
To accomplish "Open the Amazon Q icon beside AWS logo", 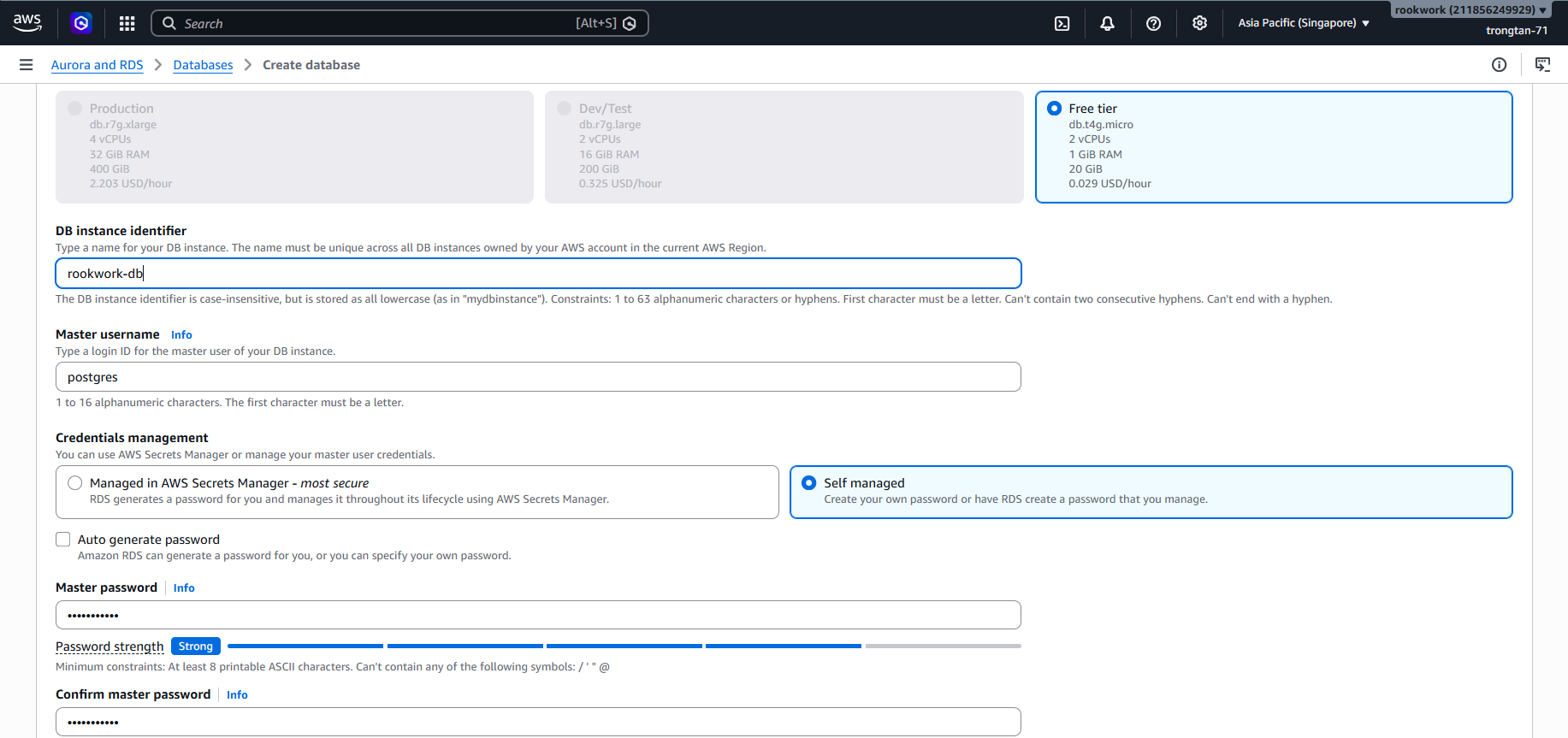I will click(81, 23).
